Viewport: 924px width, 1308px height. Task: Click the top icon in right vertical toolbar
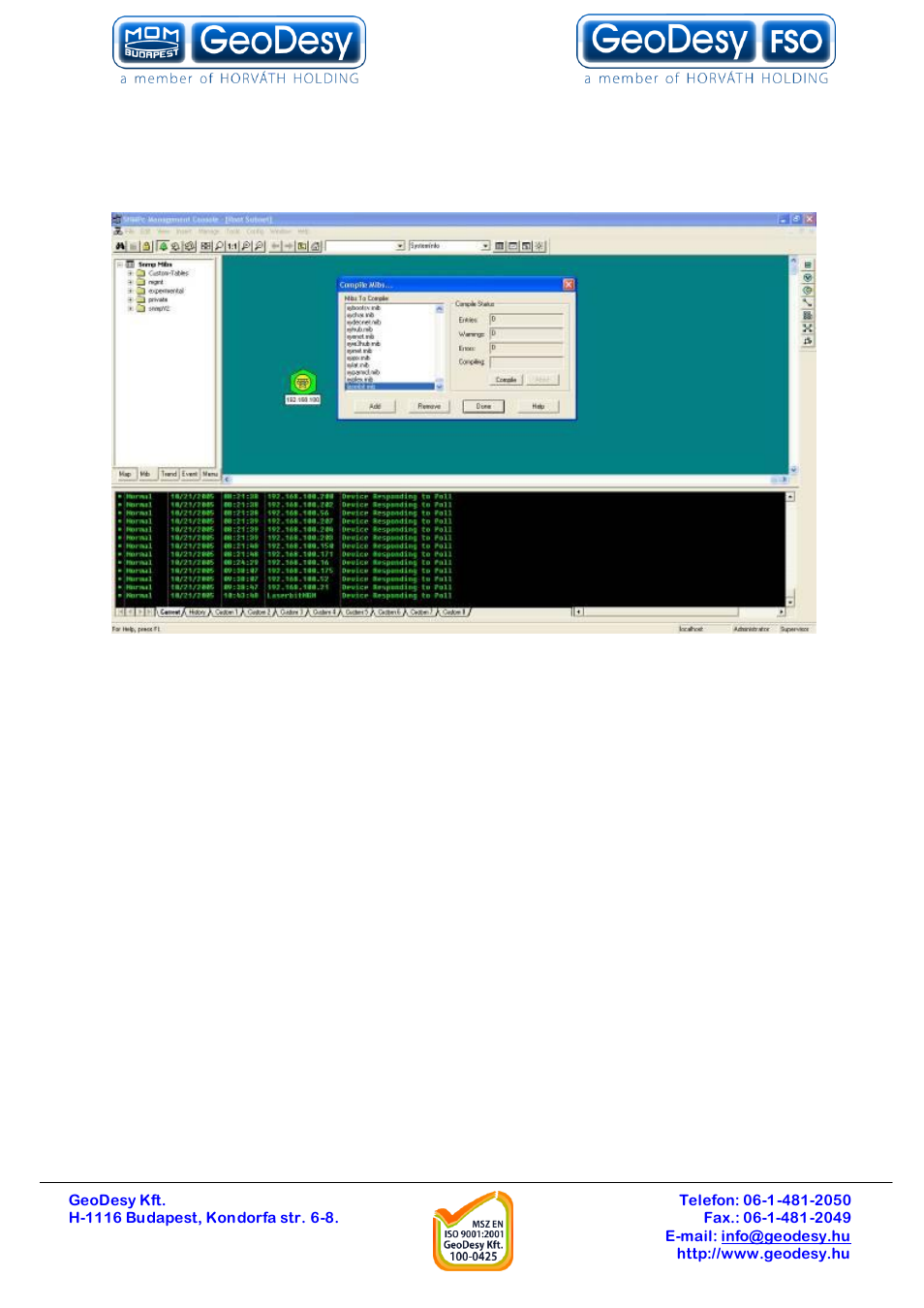tap(808, 265)
